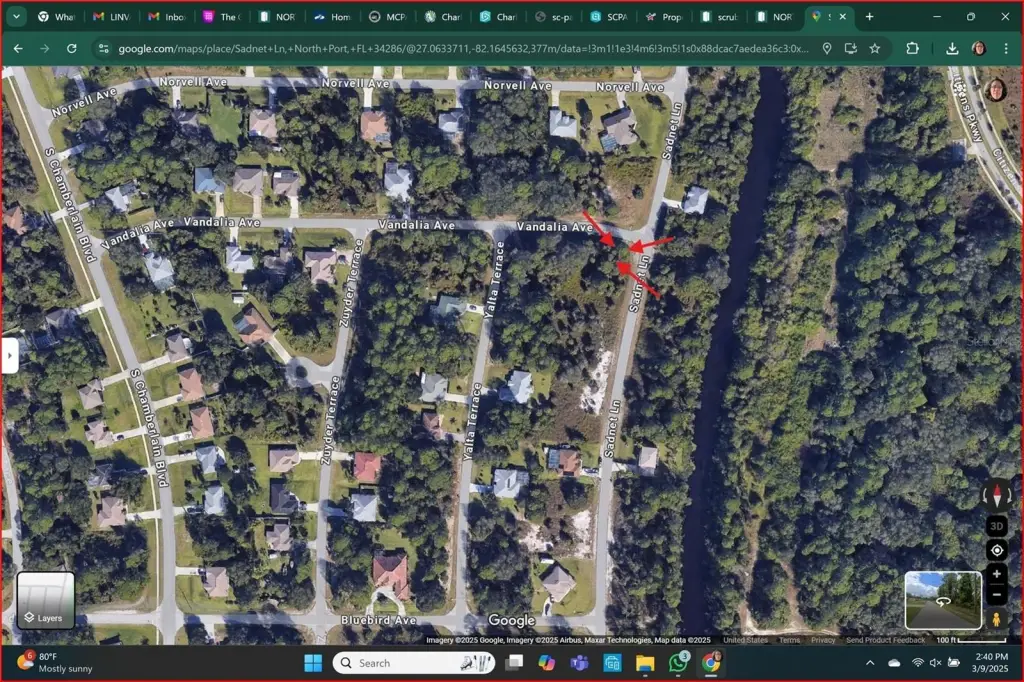Open the Street View preview thumbnail
The width and height of the screenshot is (1024, 682).
click(x=942, y=600)
